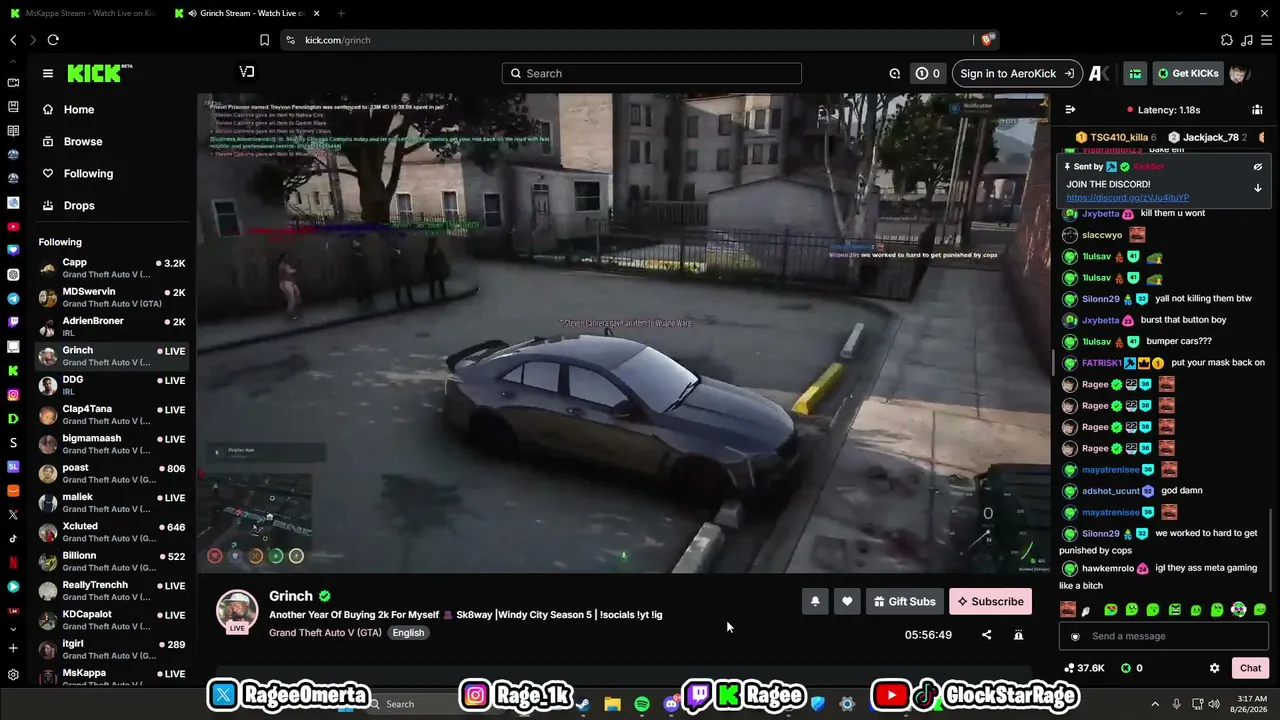
Task: Open the browser main menu
Action: (1267, 40)
